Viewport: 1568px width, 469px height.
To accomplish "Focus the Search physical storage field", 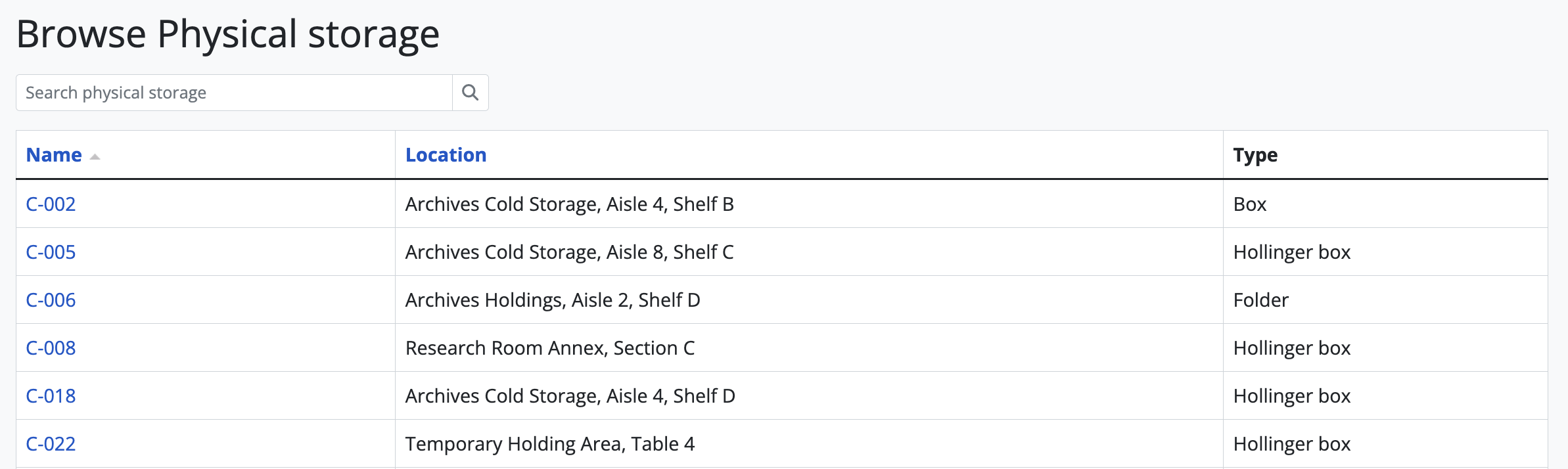I will tap(234, 93).
